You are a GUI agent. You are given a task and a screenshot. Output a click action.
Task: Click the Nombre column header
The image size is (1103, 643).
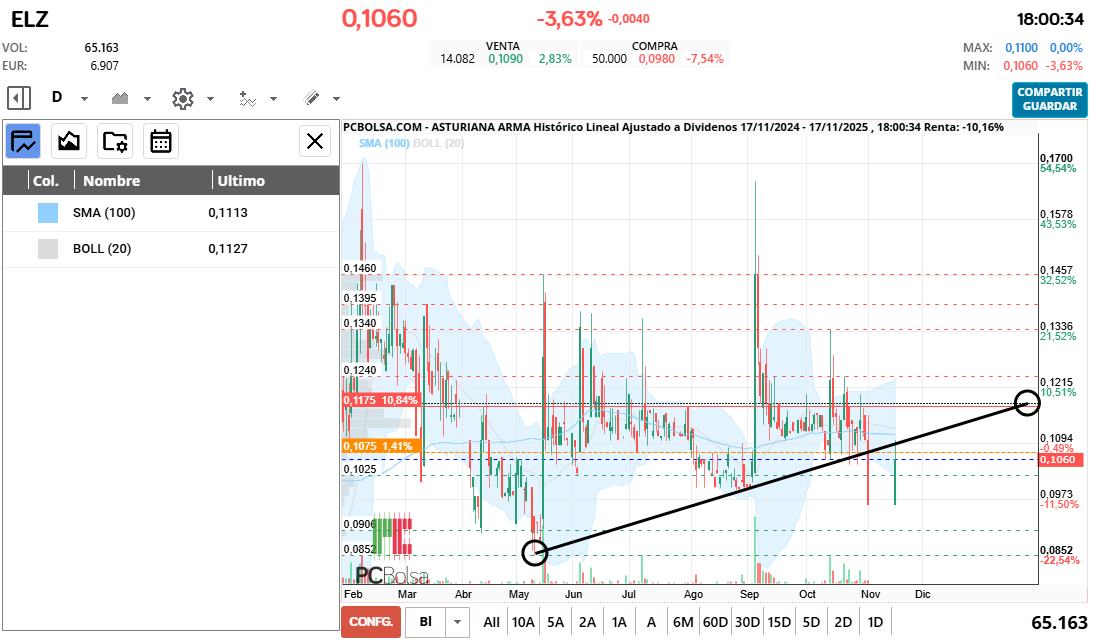[112, 181]
